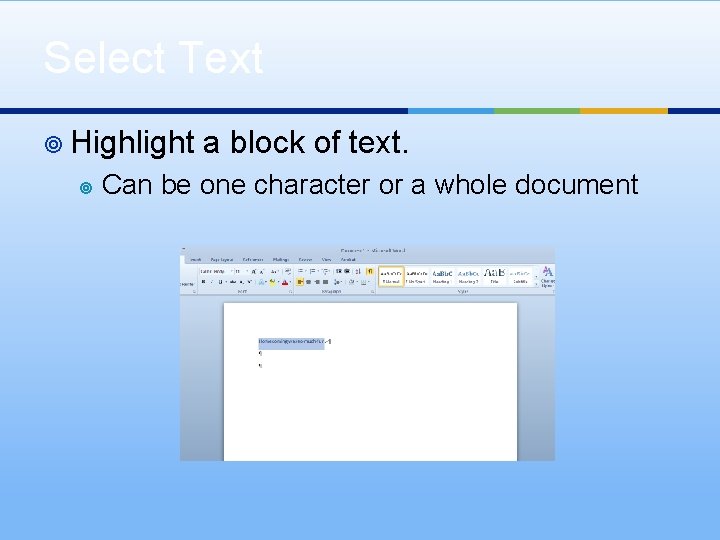720x540 pixels.
Task: Apply the Heading 1 style
Action: pos(442,276)
